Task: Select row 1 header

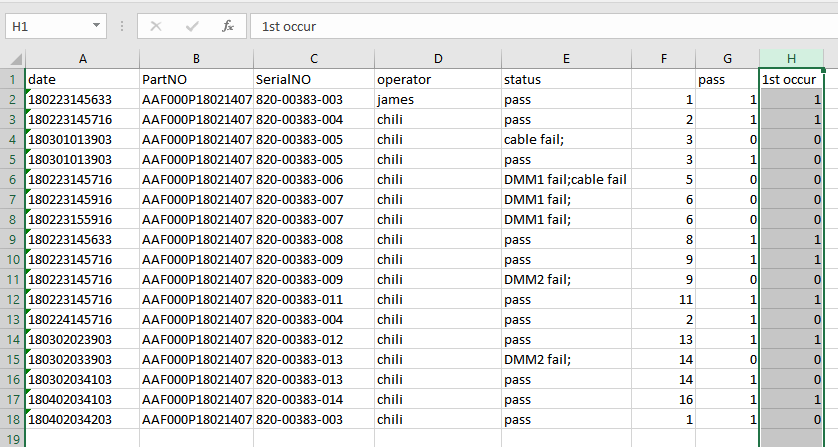Action: coord(12,80)
